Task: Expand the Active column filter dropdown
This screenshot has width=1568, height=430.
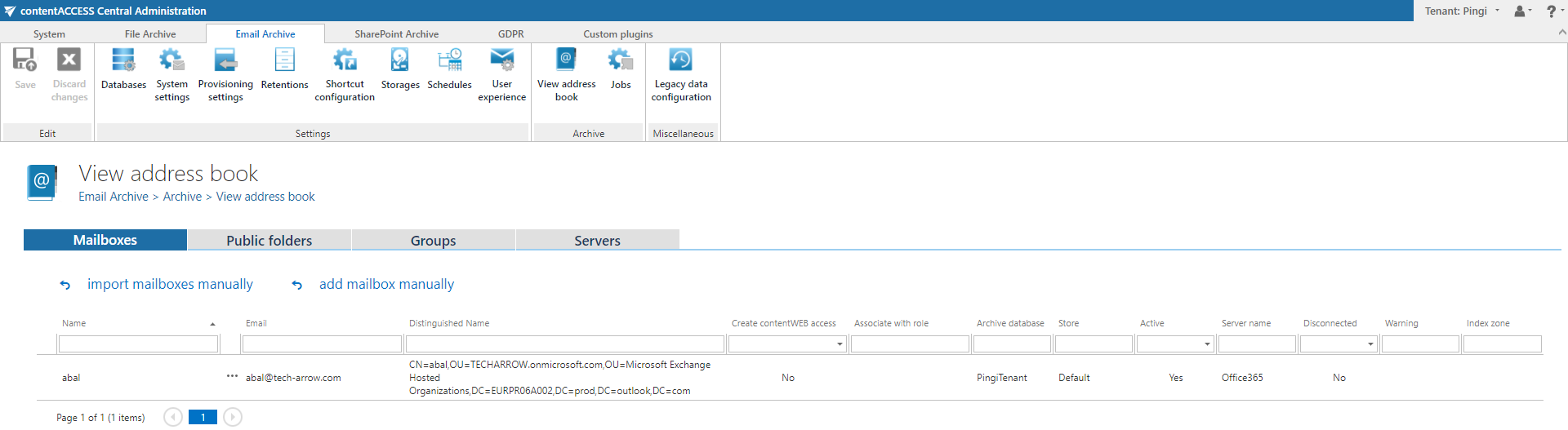Action: point(1206,345)
